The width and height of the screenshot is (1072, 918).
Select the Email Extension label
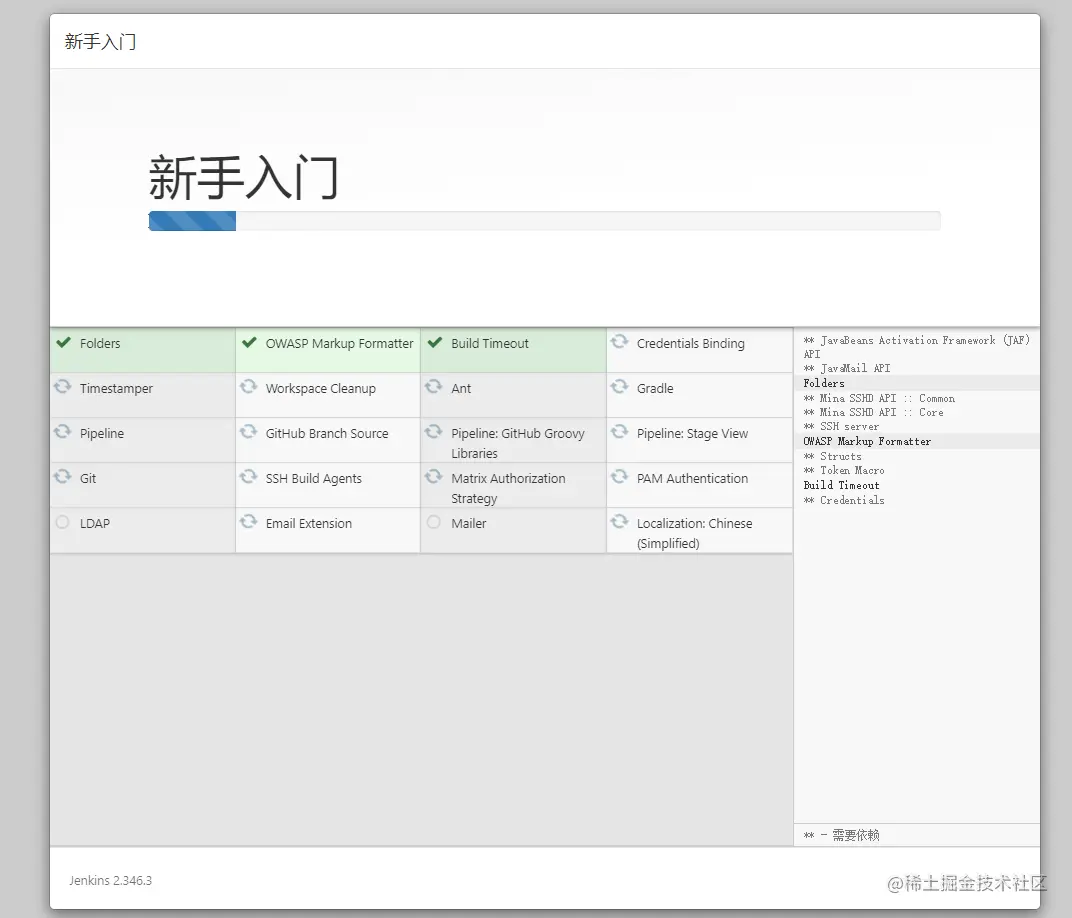pos(309,524)
